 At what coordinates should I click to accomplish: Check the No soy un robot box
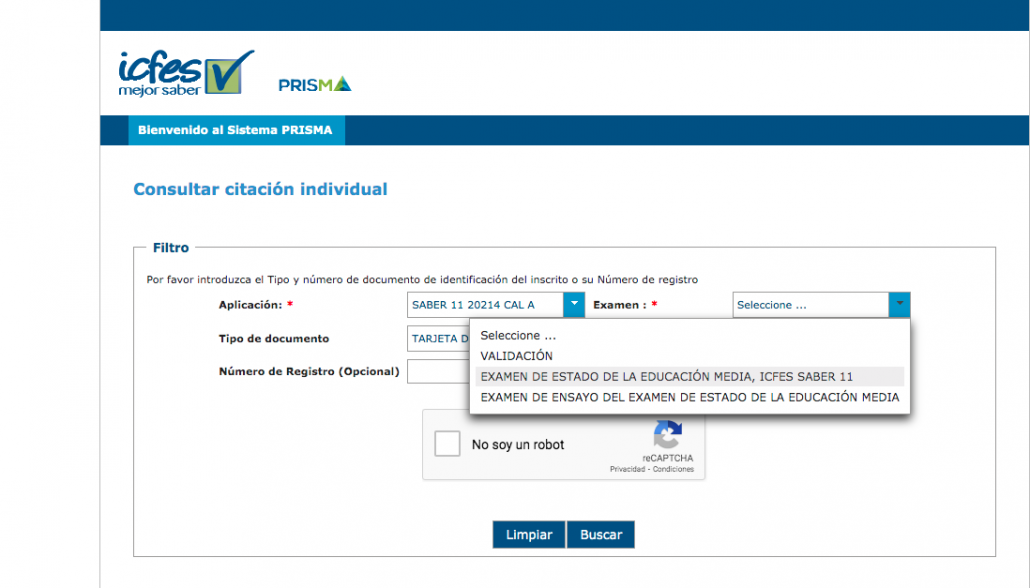447,444
